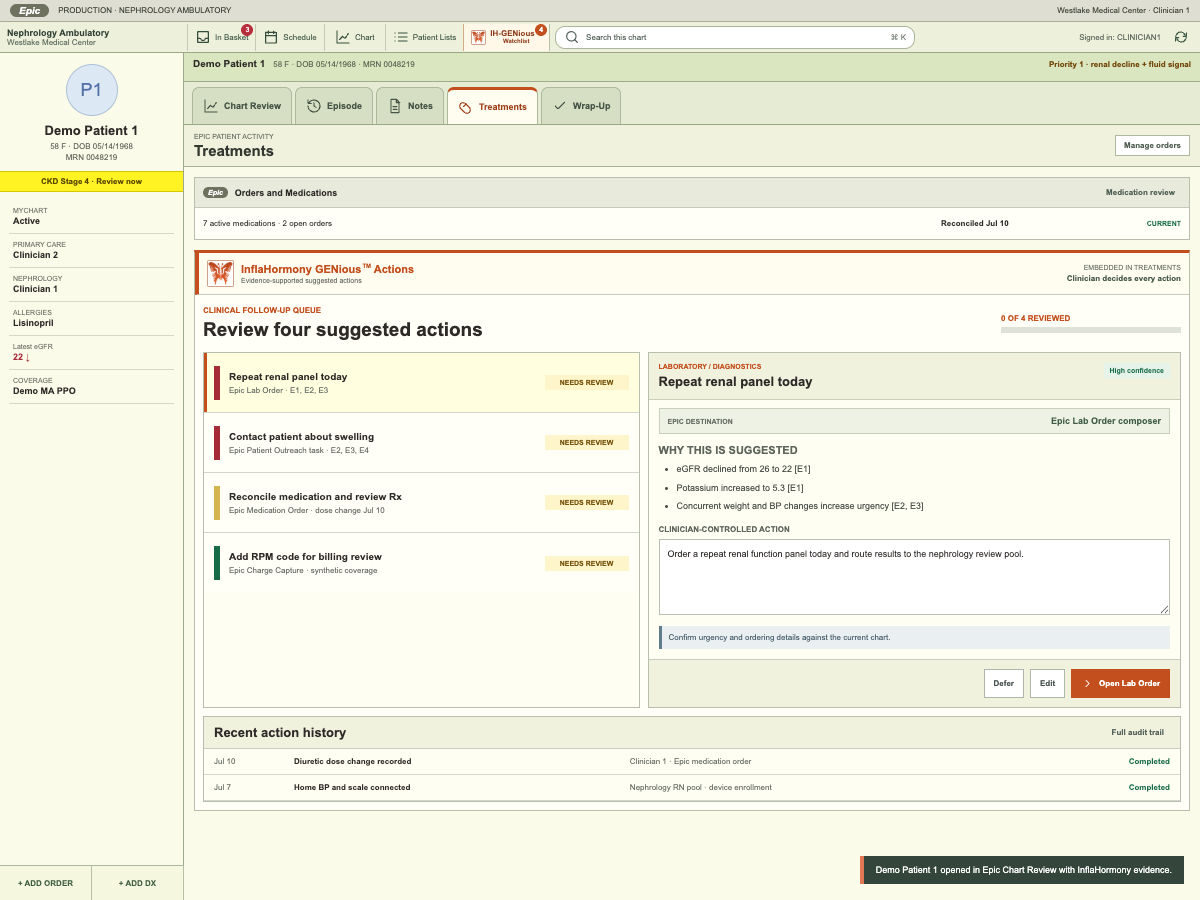Click the Epic logo in the top bar
The width and height of the screenshot is (1200, 900).
tap(29, 10)
